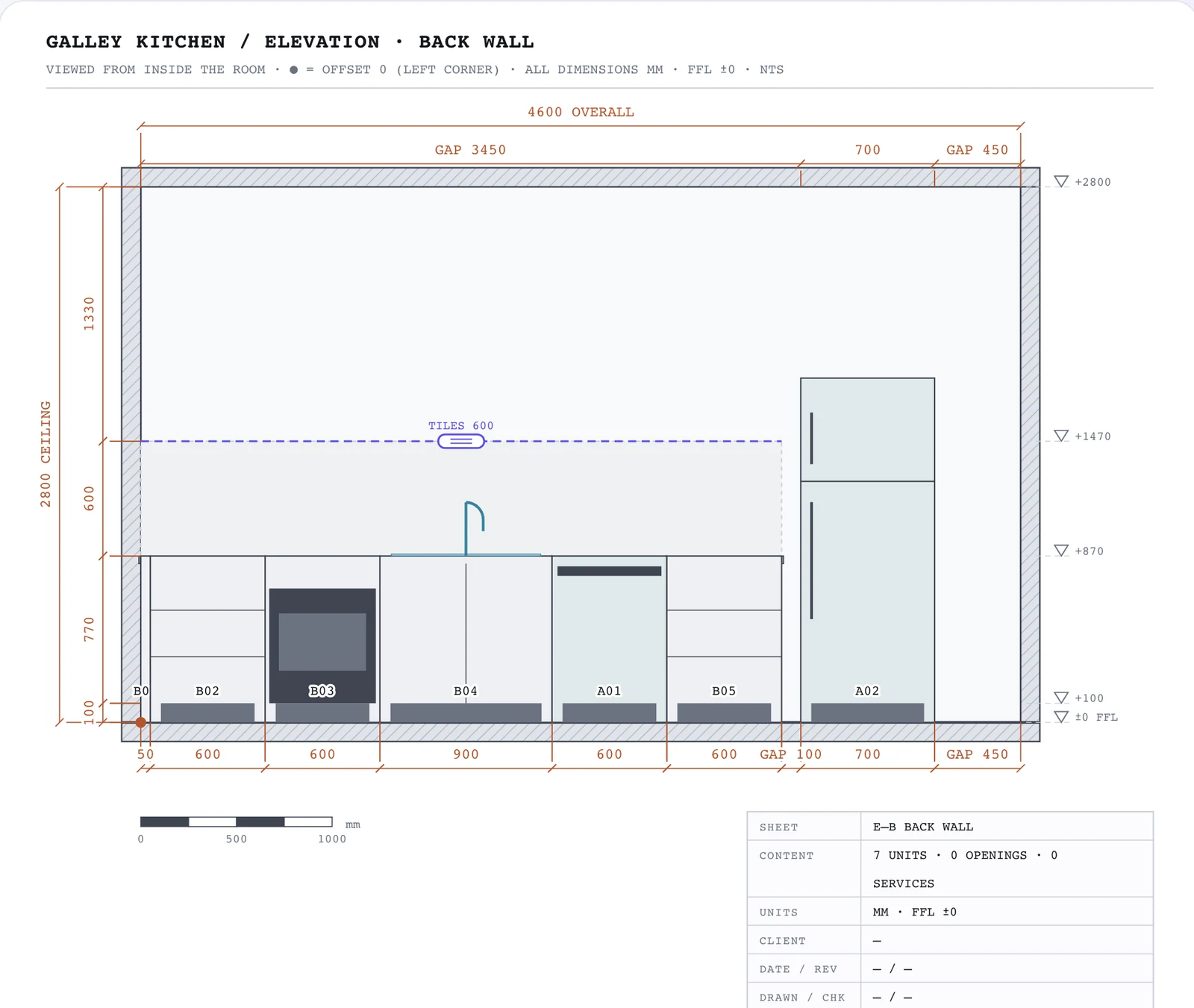Click the ±0 FFL level text

coord(1096,717)
